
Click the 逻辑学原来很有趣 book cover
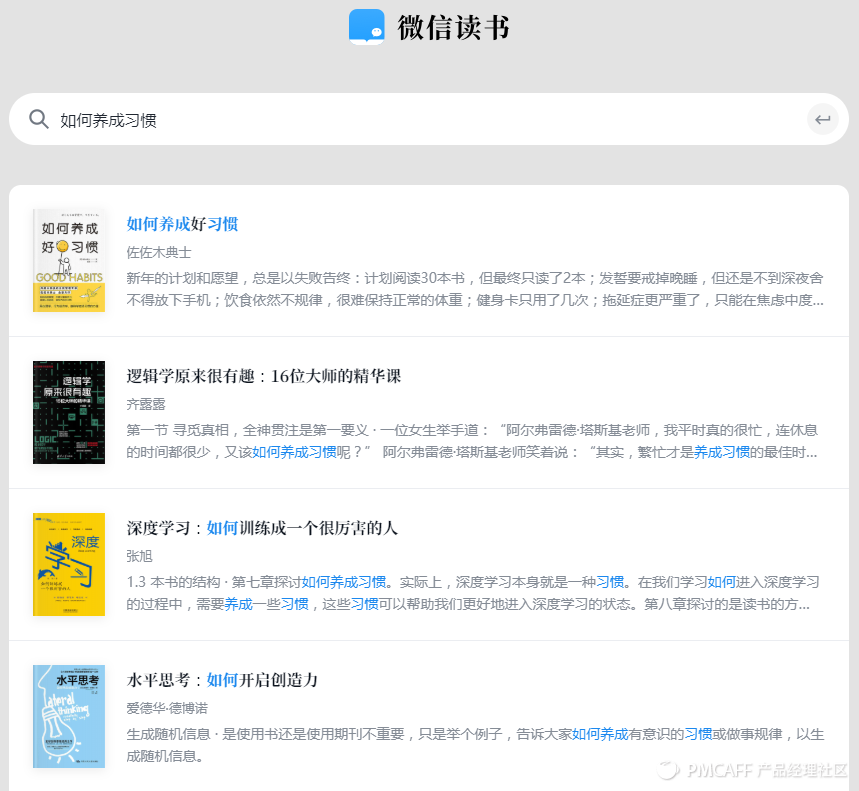(69, 412)
